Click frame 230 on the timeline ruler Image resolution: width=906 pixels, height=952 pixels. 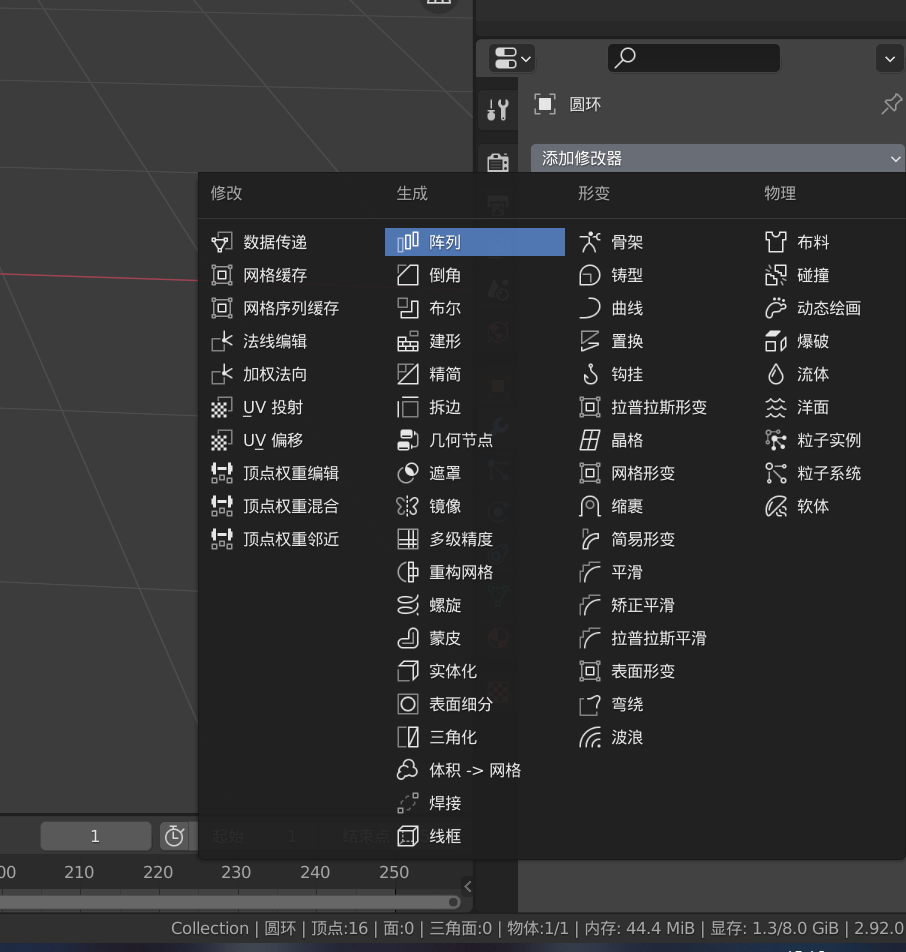(236, 872)
